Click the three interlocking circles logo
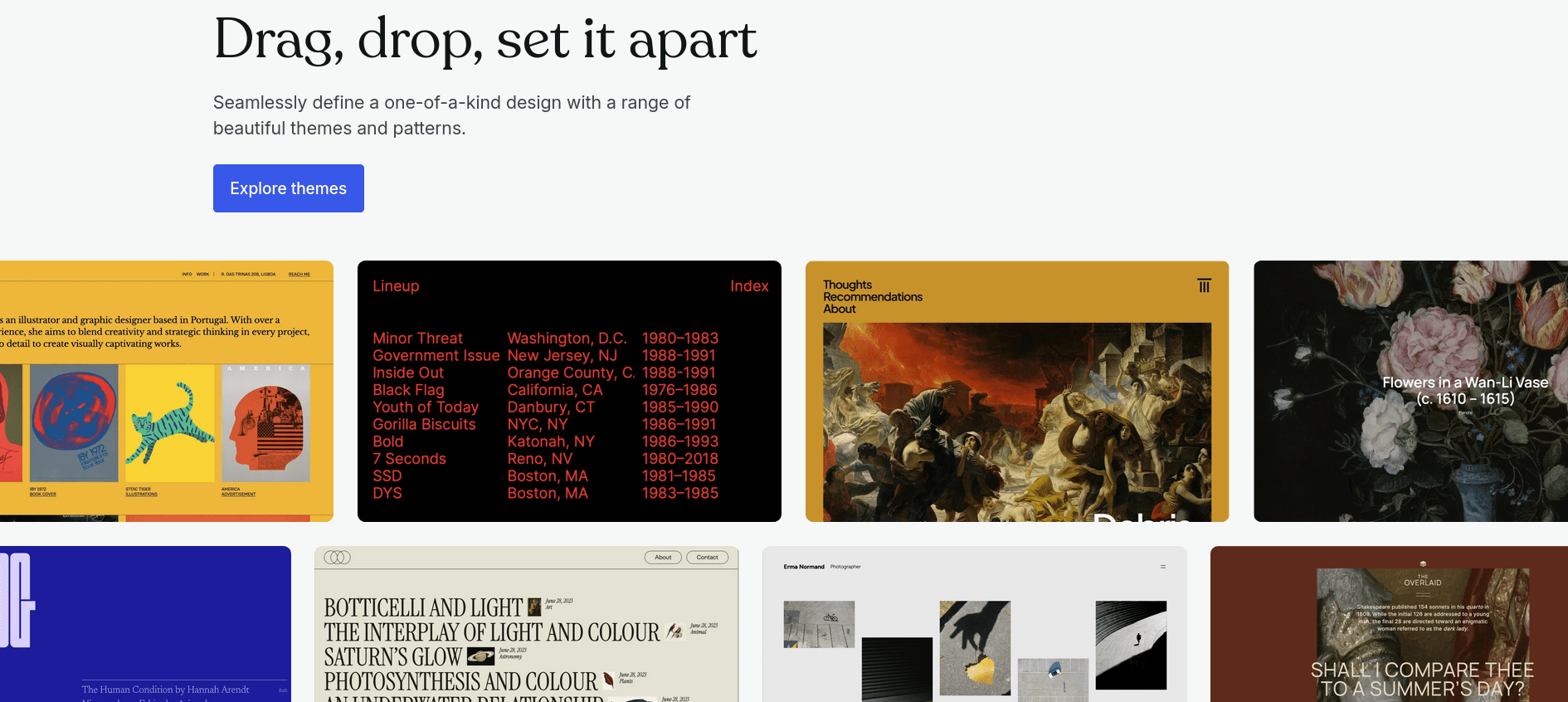1568x702 pixels. pos(337,558)
